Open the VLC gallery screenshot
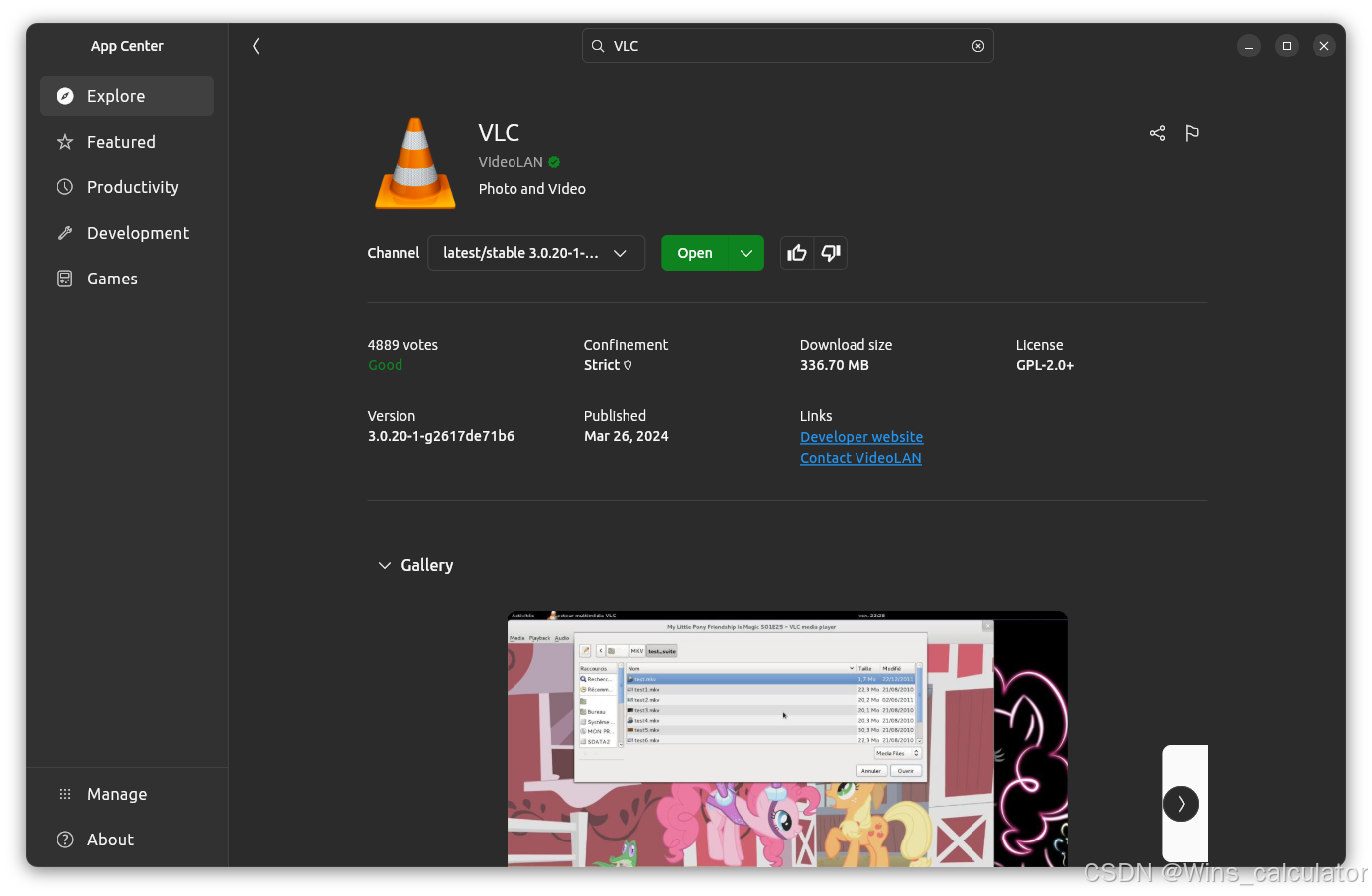This screenshot has height=896, width=1372. coord(787,739)
